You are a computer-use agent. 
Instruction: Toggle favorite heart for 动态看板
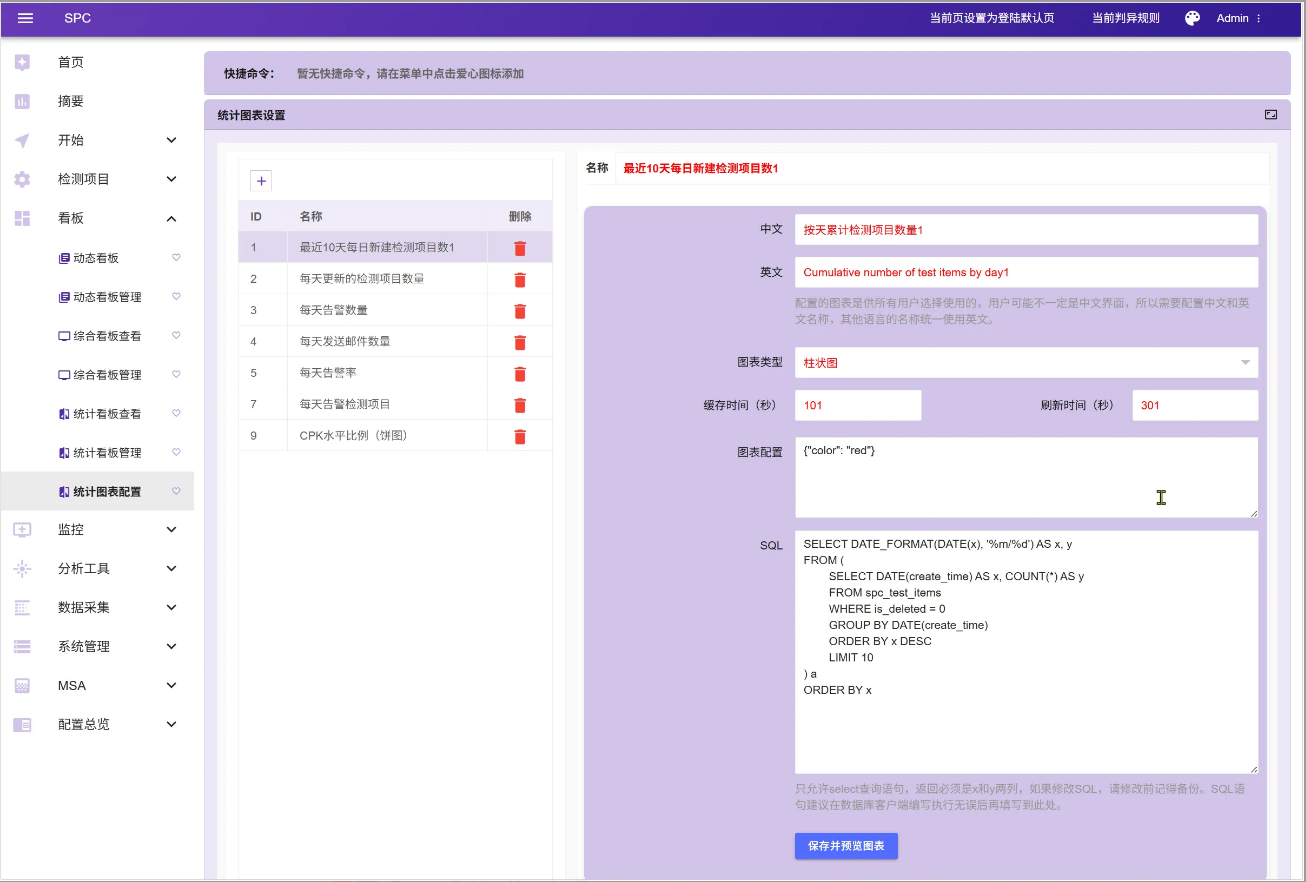pos(176,258)
